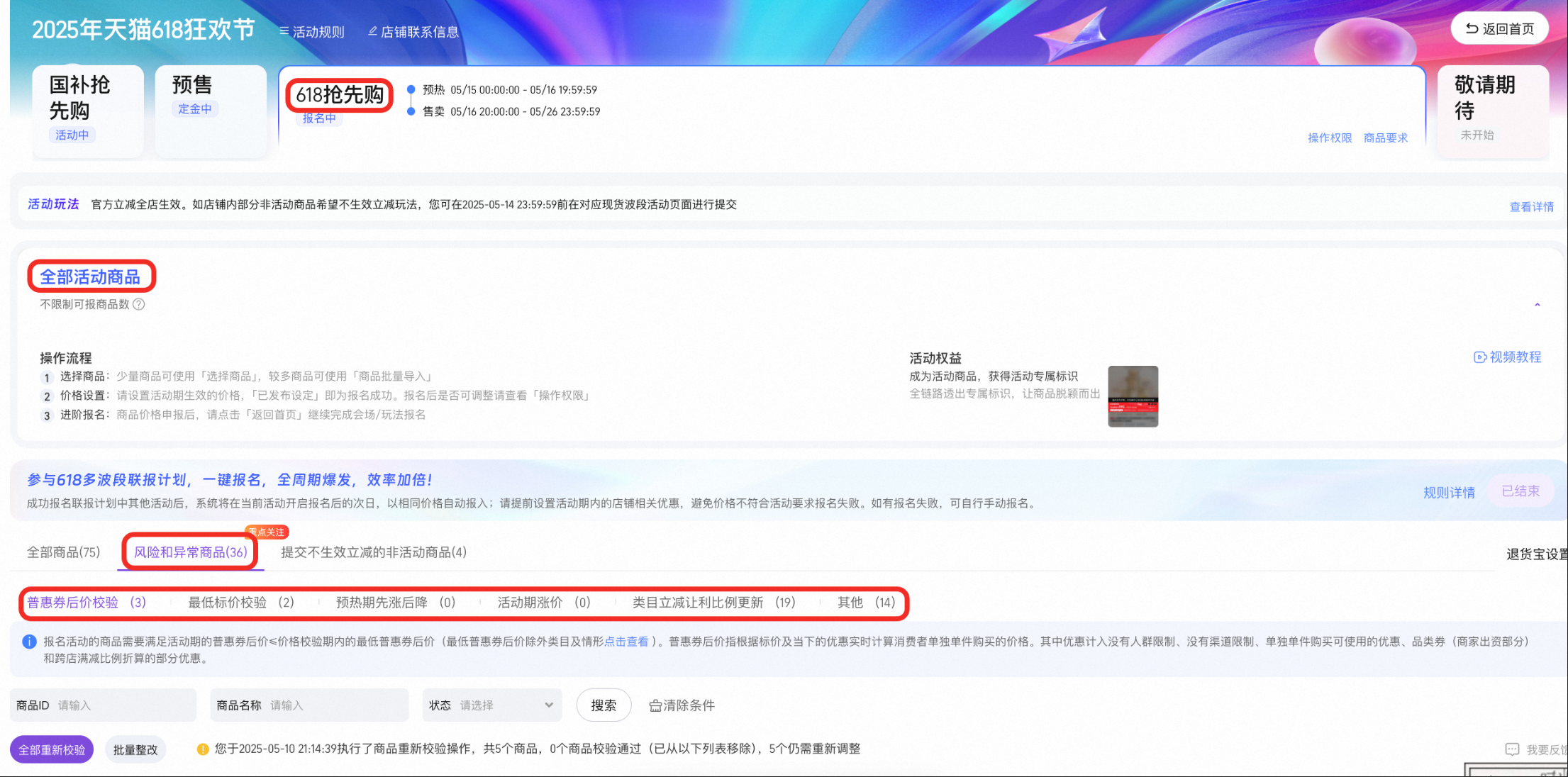Click the 搜索 search button
The image size is (1568, 777).
pyautogui.click(x=604, y=705)
